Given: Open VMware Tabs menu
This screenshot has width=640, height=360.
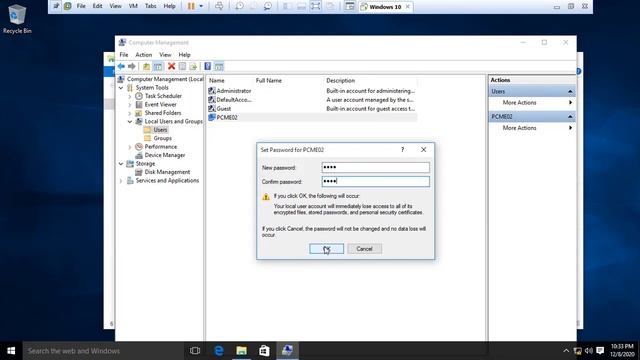Looking at the screenshot, I should point(151,6).
